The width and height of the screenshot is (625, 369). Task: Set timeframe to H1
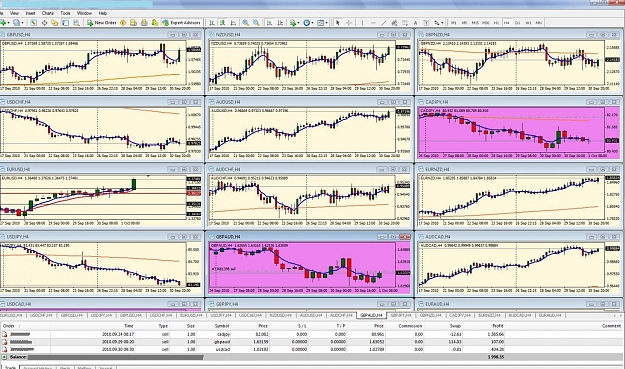point(496,23)
